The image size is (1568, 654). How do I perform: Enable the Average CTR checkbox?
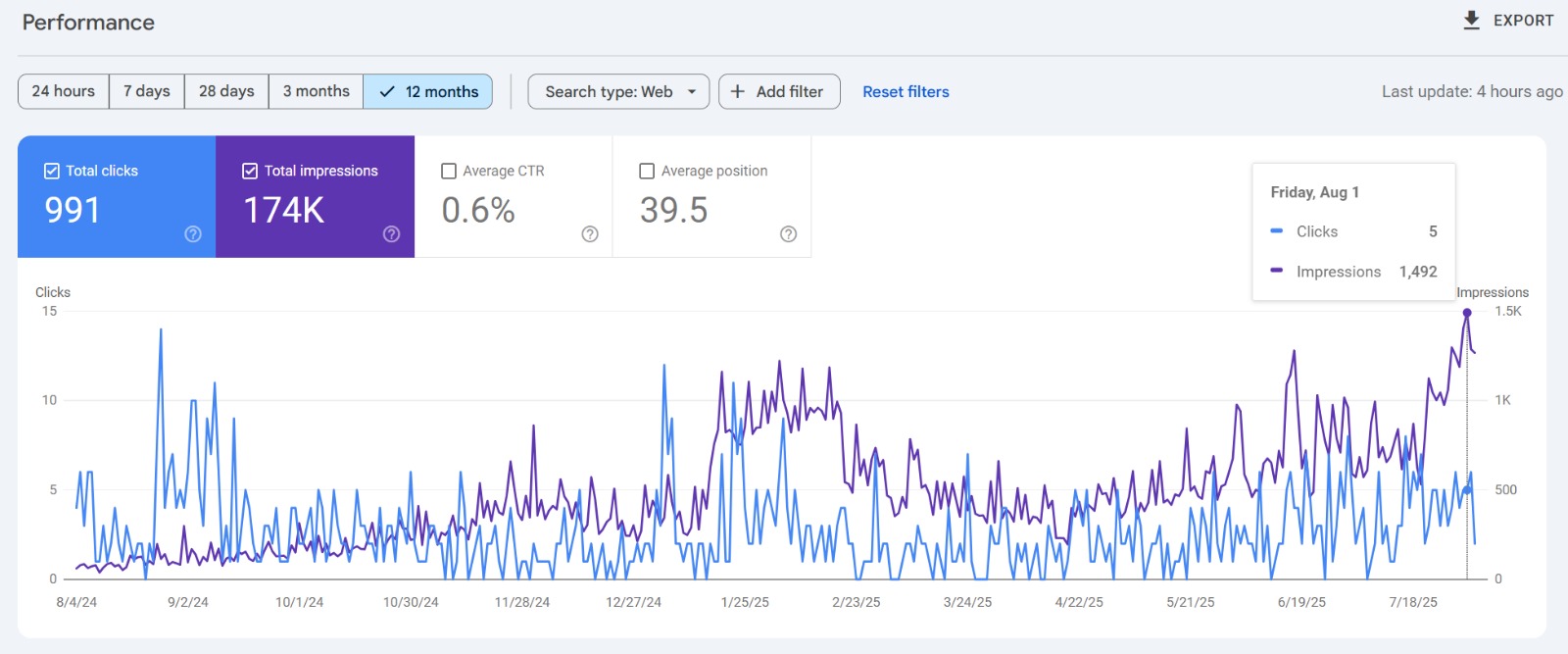[x=449, y=171]
